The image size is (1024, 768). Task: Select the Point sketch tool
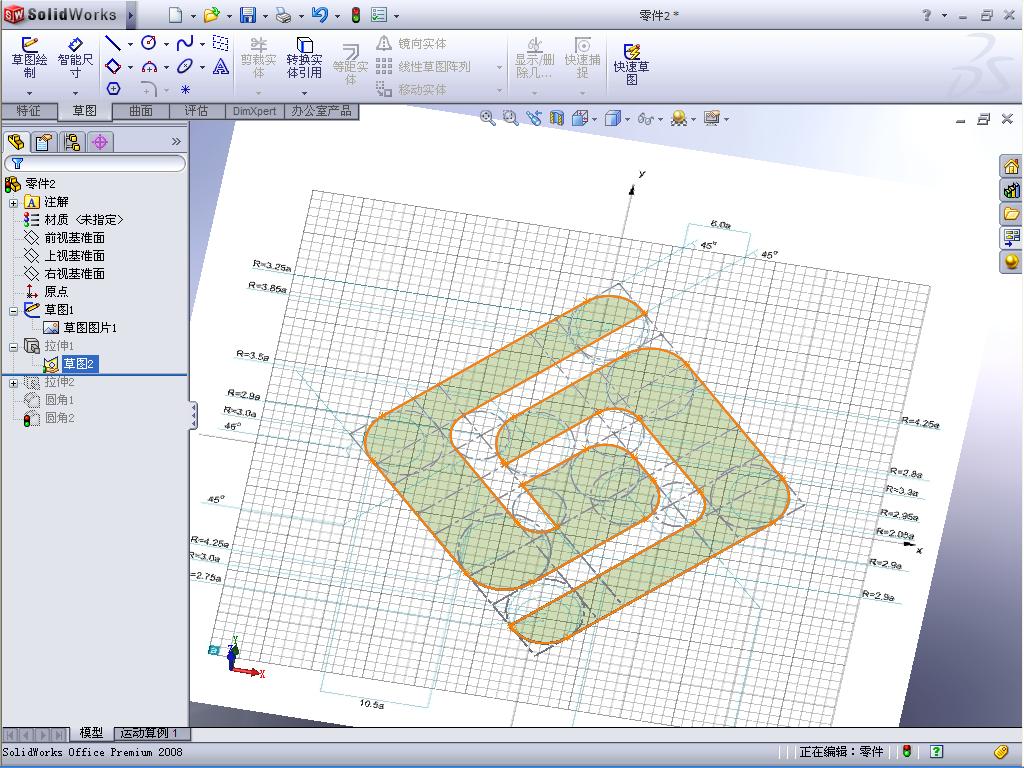click(x=185, y=89)
